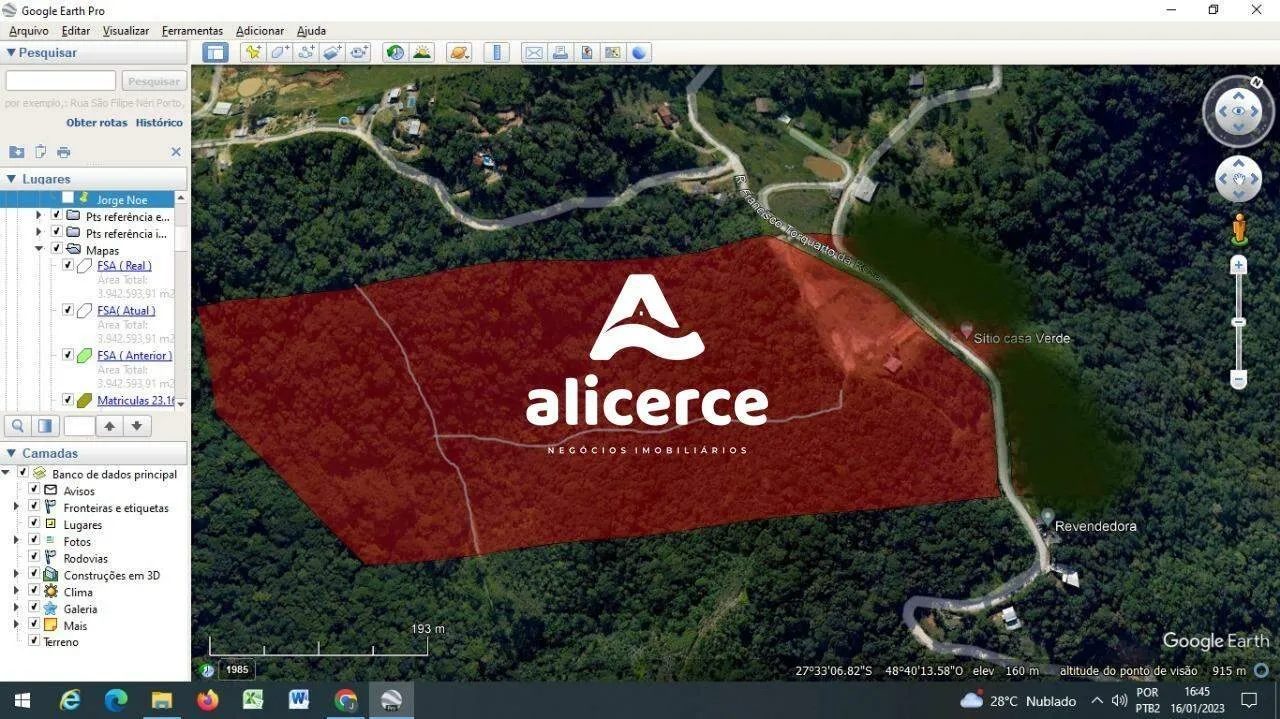
Task: Click the save image icon
Action: point(586,52)
